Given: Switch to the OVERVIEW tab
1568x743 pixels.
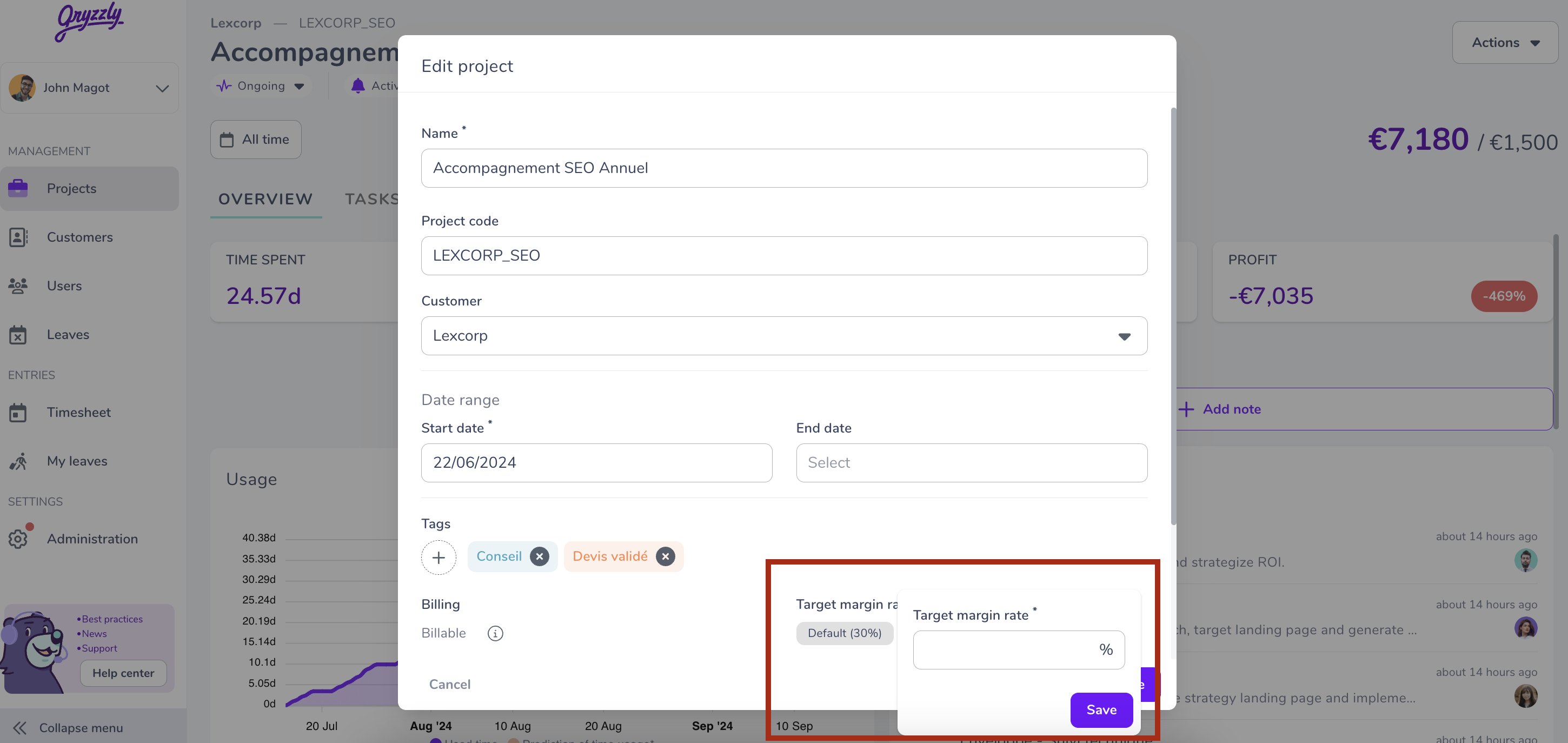Looking at the screenshot, I should (265, 199).
